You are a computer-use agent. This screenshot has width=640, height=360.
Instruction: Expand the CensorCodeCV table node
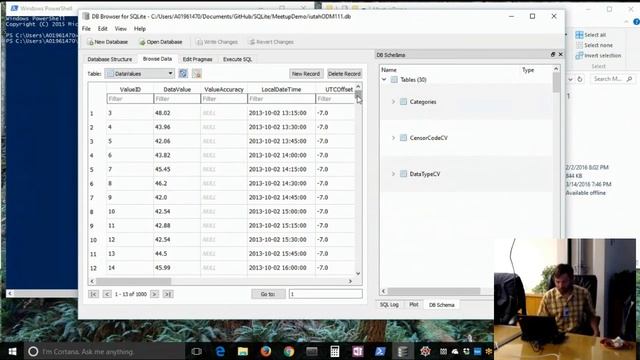click(x=393, y=138)
